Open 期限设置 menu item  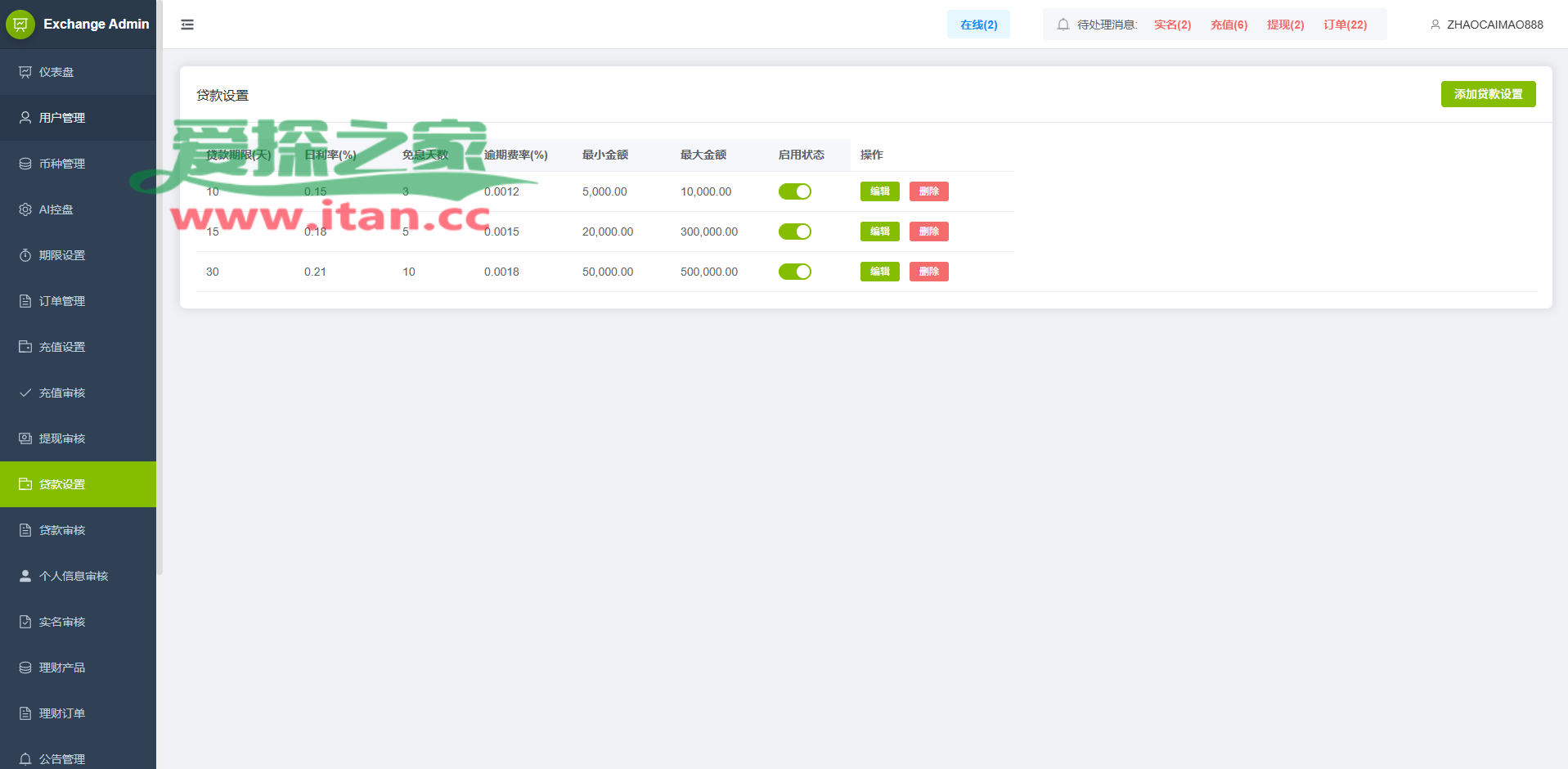[78, 255]
